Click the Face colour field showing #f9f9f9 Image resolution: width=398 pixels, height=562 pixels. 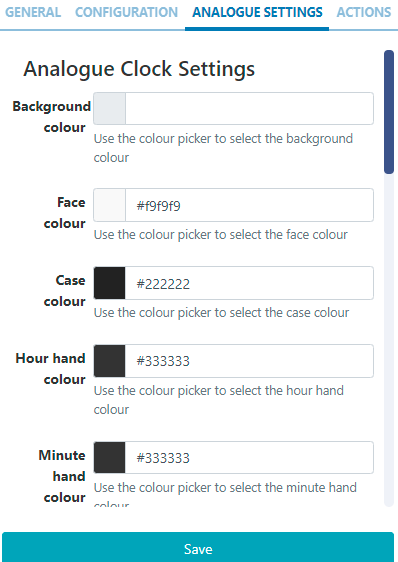pos(249,205)
